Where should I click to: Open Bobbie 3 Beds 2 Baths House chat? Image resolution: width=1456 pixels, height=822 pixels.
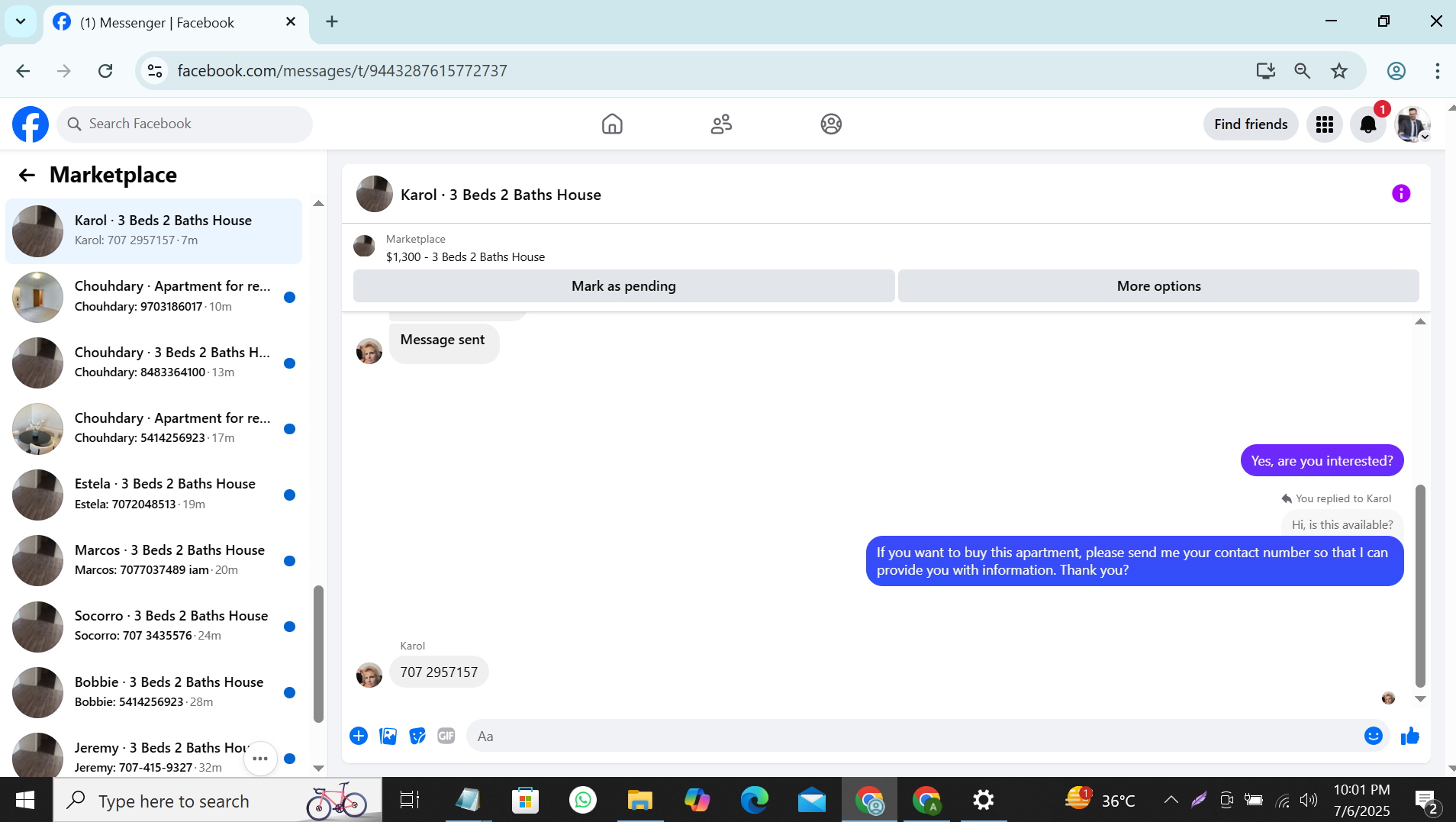153,692
